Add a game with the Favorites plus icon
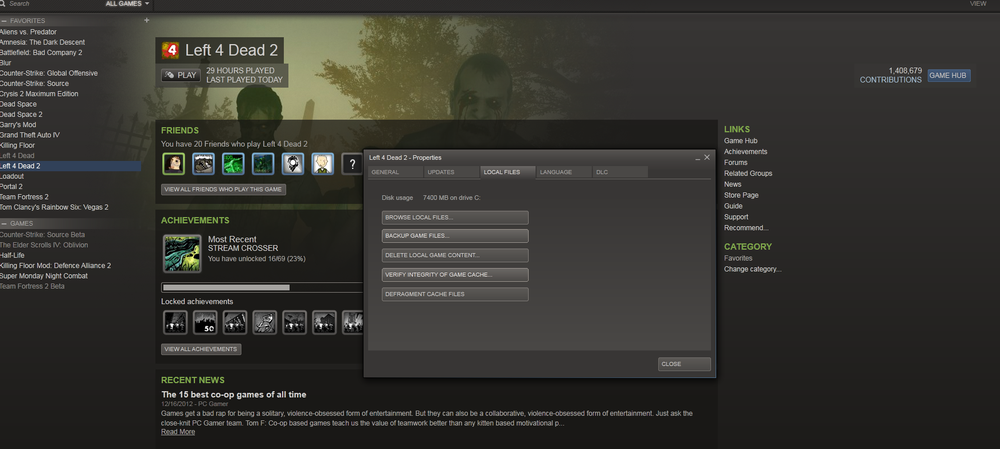This screenshot has width=1000, height=449. click(147, 20)
